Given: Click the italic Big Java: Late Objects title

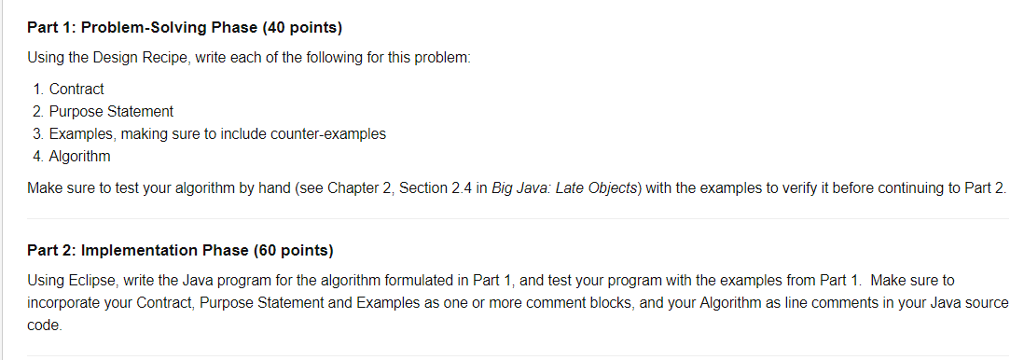Looking at the screenshot, I should (x=564, y=189).
